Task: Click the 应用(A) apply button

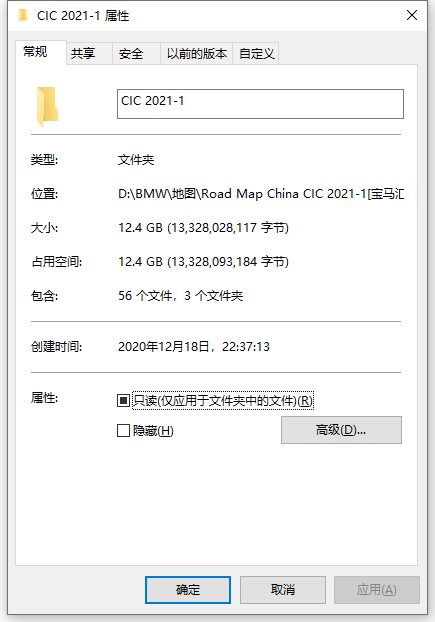Action: (377, 590)
